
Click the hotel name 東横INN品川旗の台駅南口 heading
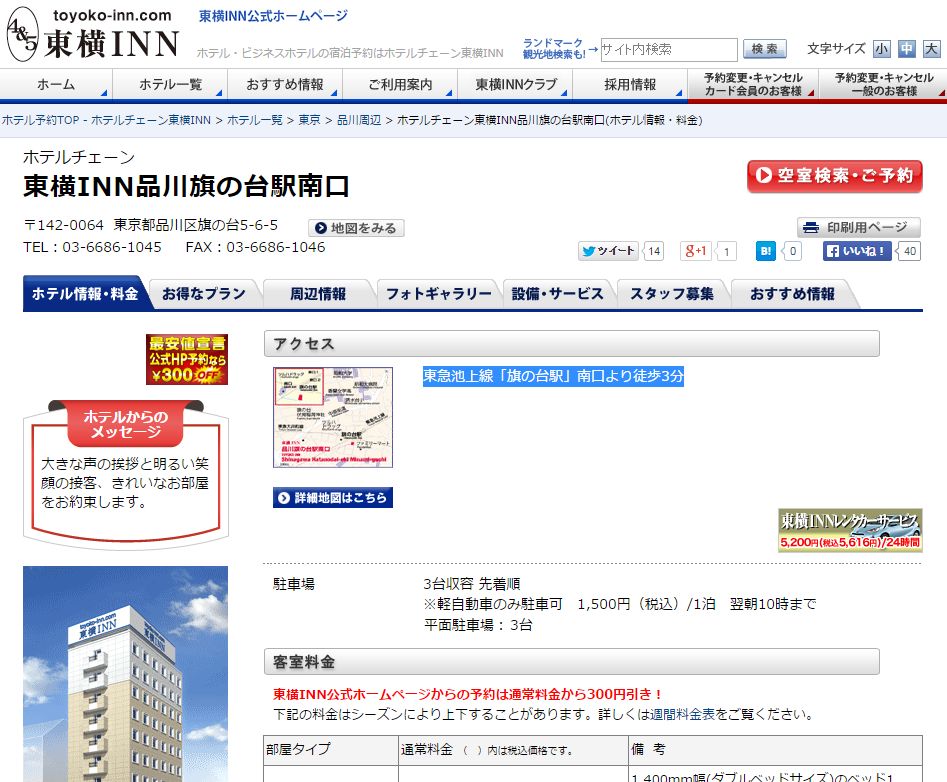pyautogui.click(x=186, y=186)
